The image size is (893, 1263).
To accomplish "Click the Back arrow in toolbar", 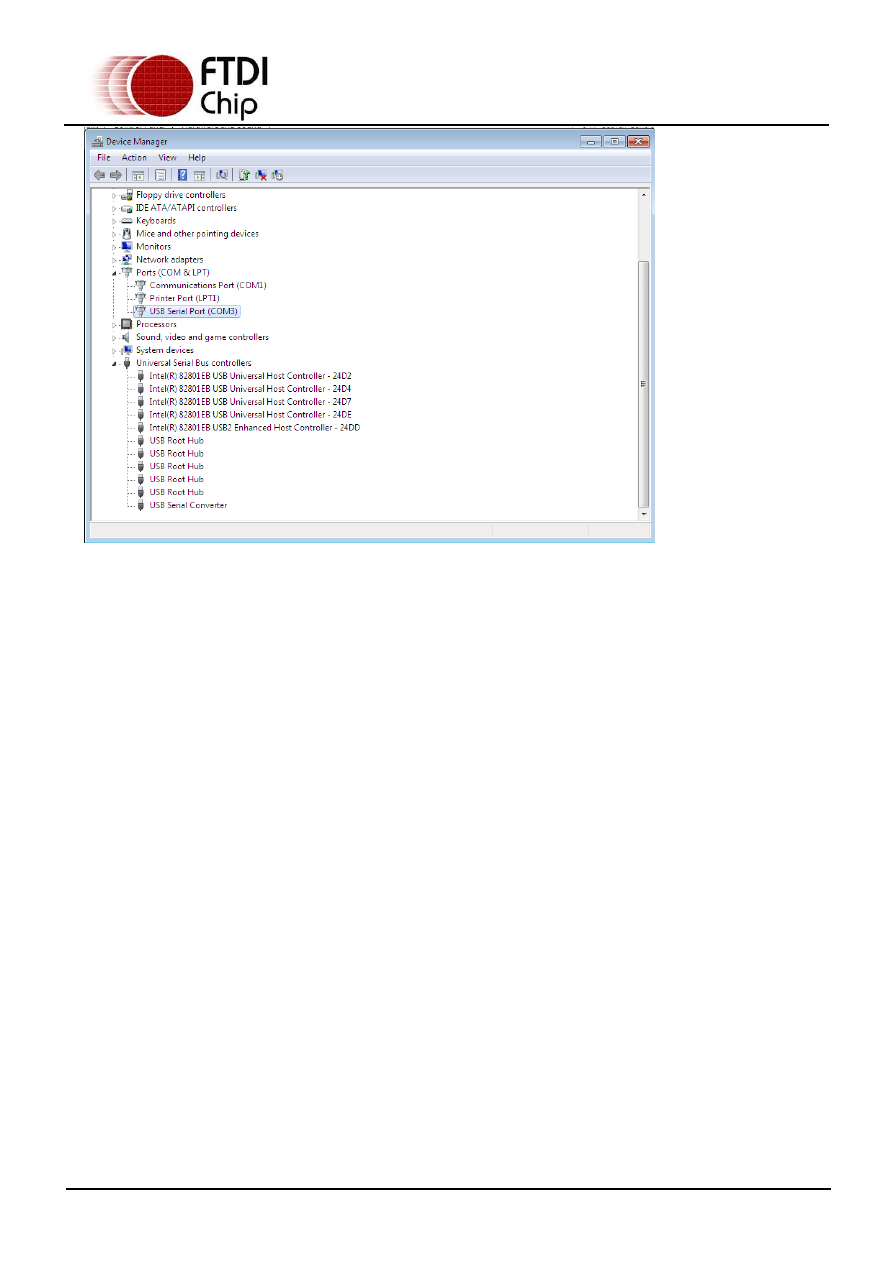I will 99,175.
